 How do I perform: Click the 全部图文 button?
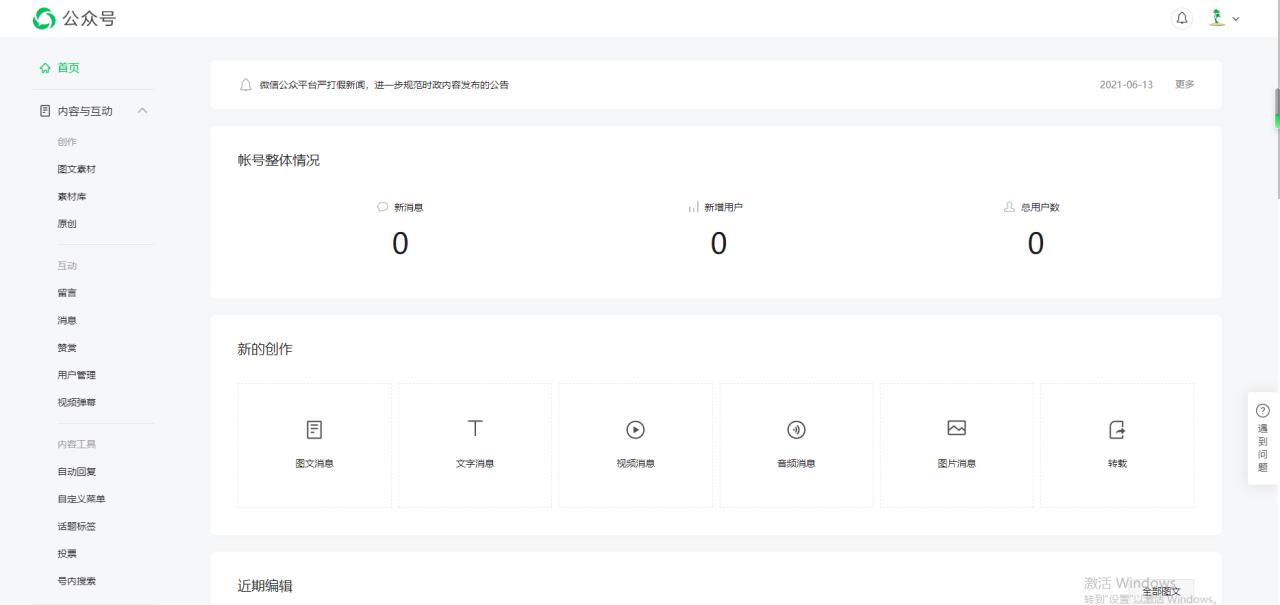(1161, 591)
